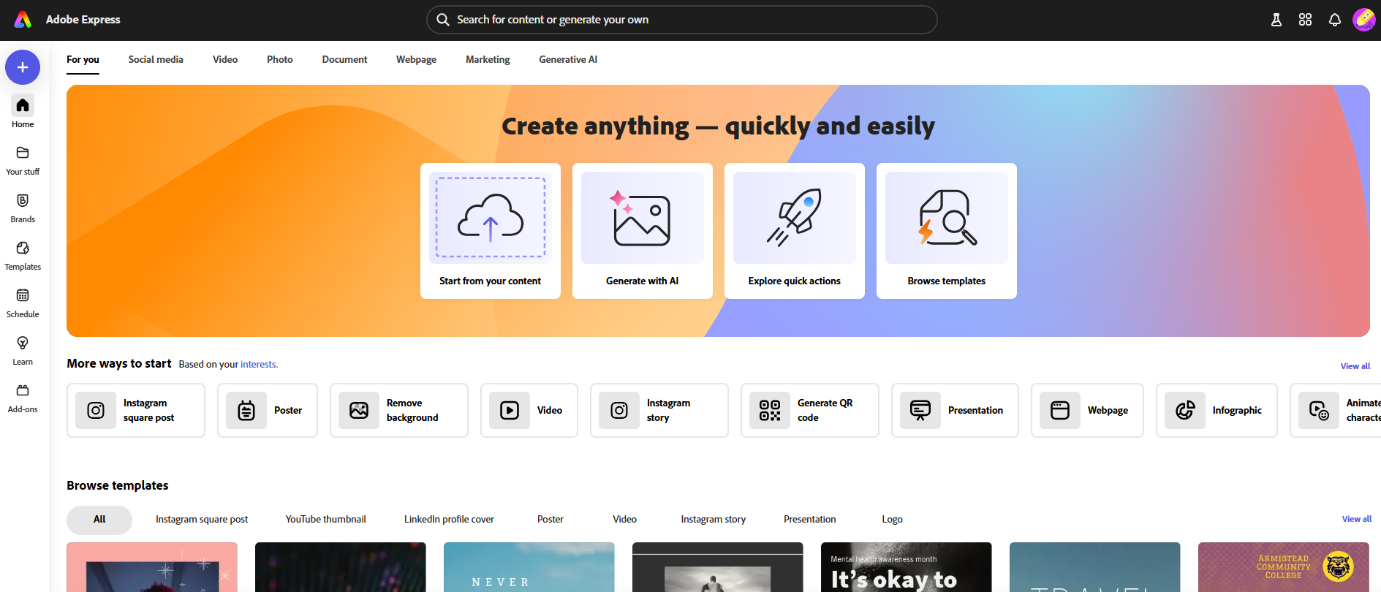Viewport: 1381px width, 592px height.
Task: Open the Learn section in sidebar
Action: coord(22,350)
